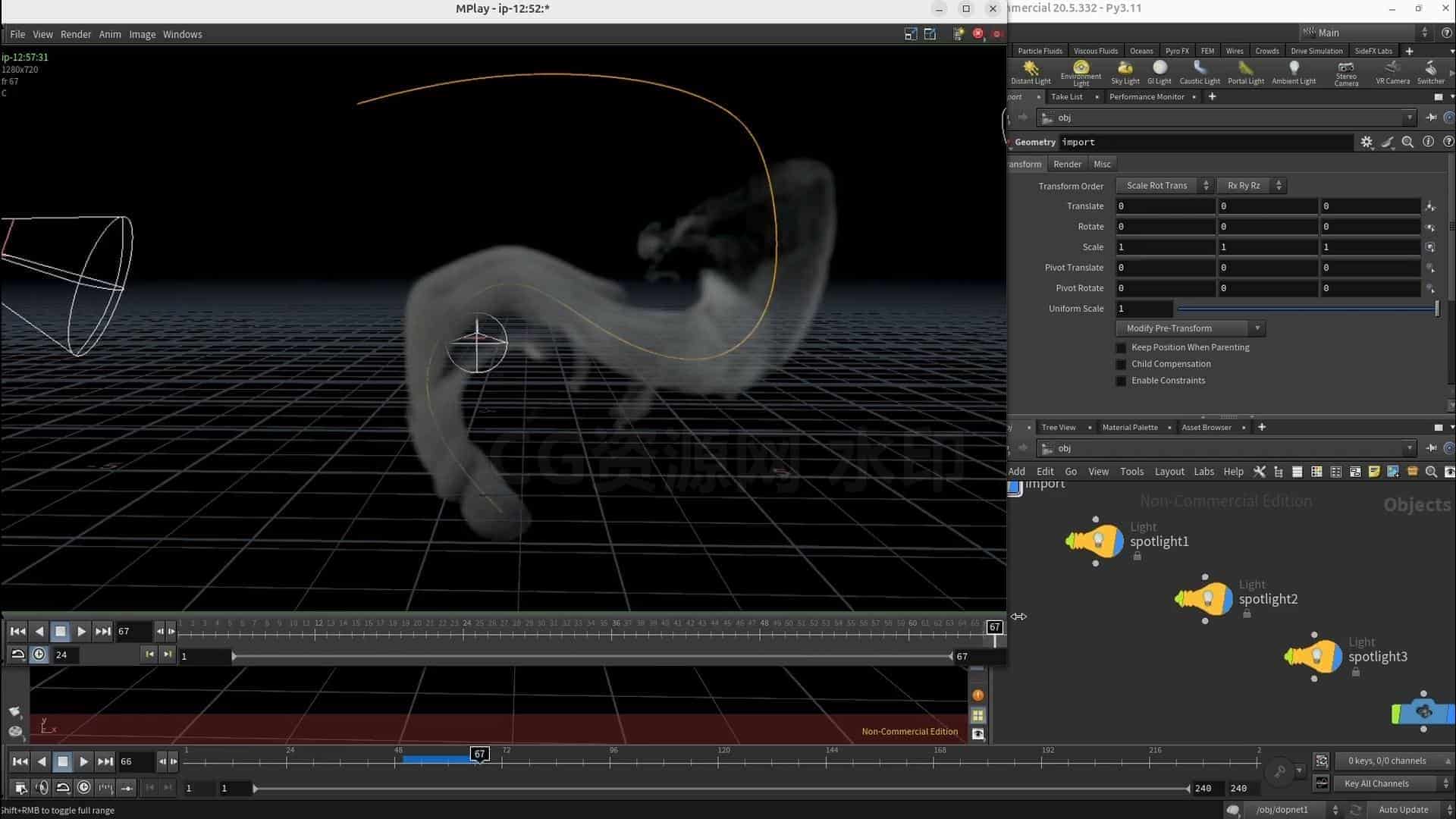Create a Sky Light
The image size is (1456, 819).
point(1125,72)
